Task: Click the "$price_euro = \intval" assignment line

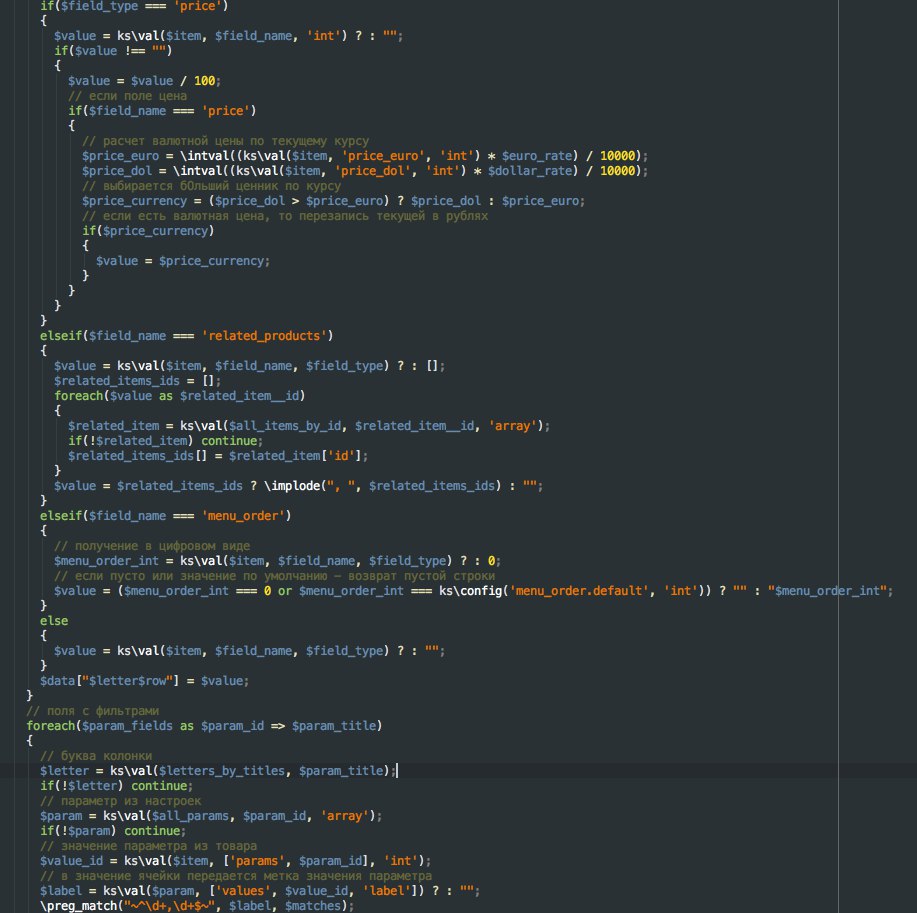Action: click(x=365, y=156)
